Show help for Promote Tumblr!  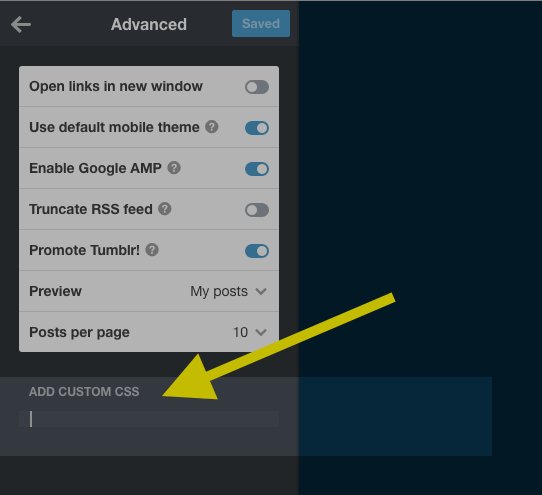click(x=152, y=250)
